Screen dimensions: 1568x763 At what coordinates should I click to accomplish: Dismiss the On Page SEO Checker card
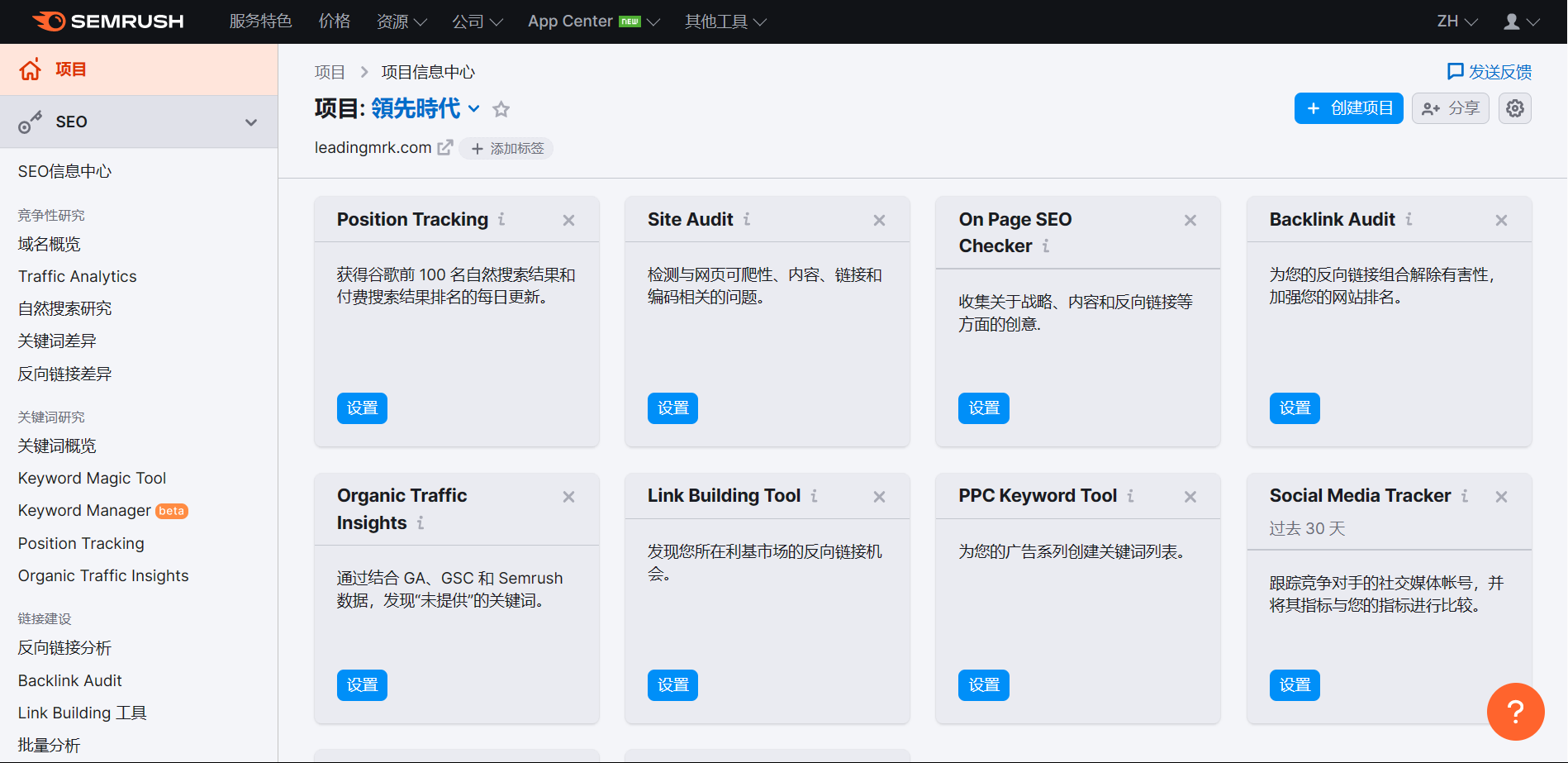click(x=1190, y=220)
